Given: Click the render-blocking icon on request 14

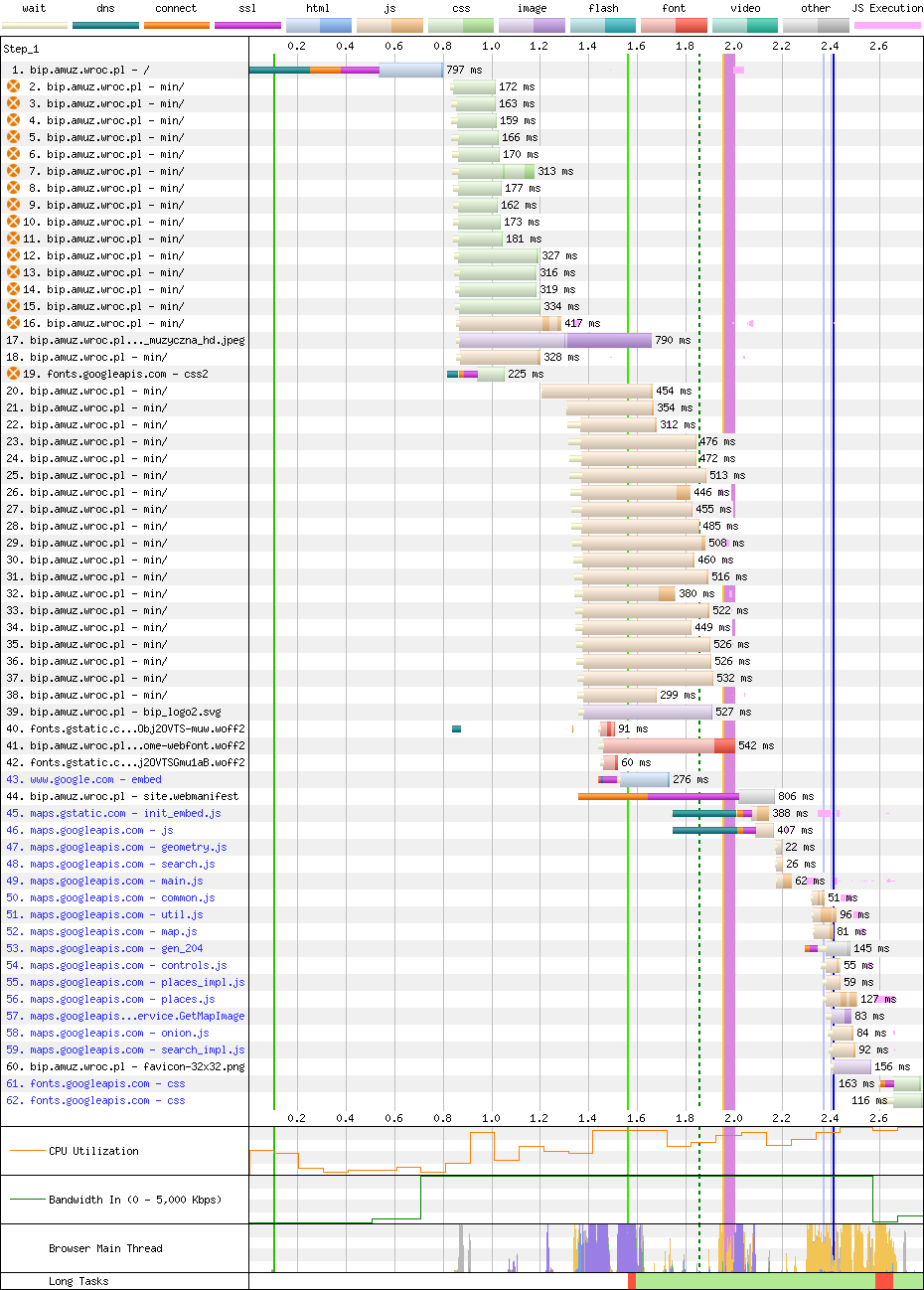Looking at the screenshot, I should coord(14,289).
